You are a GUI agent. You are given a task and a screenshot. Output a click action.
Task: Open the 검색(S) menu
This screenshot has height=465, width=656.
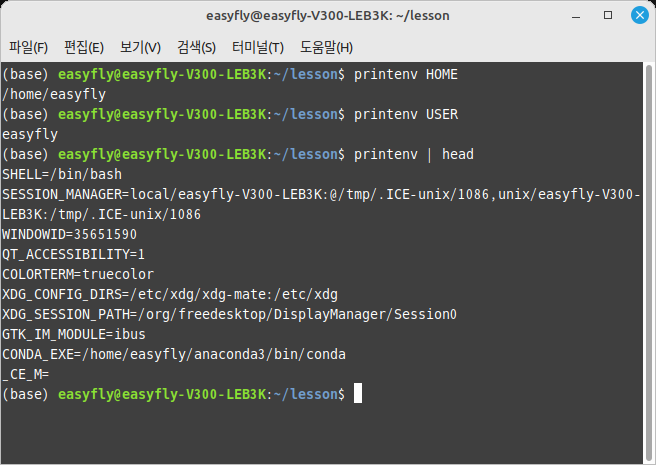coord(196,47)
